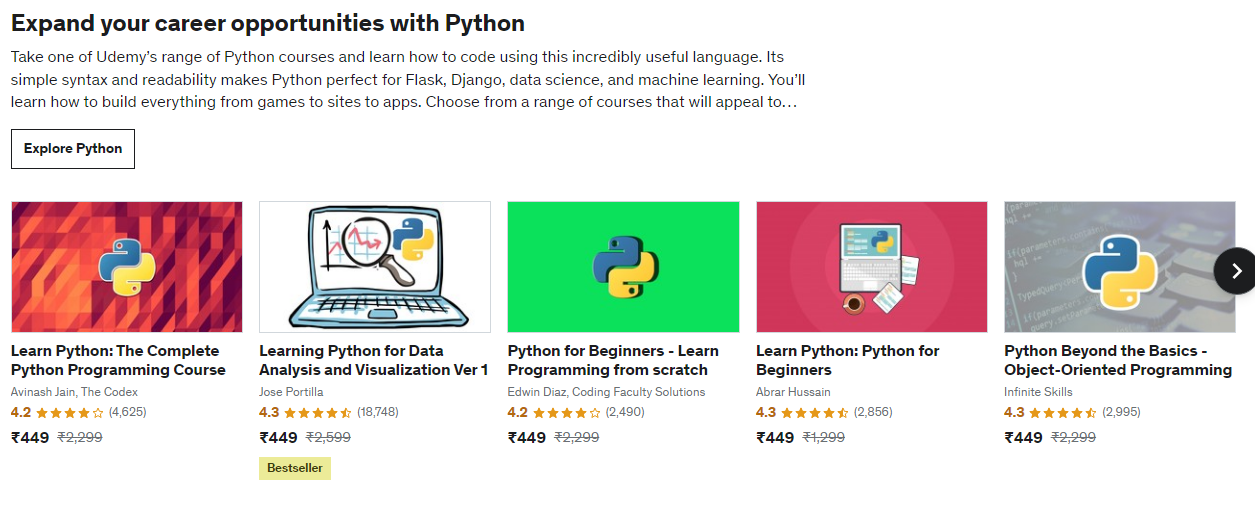
Task: Open Learning Python for Data Analysis title
Action: click(x=374, y=360)
